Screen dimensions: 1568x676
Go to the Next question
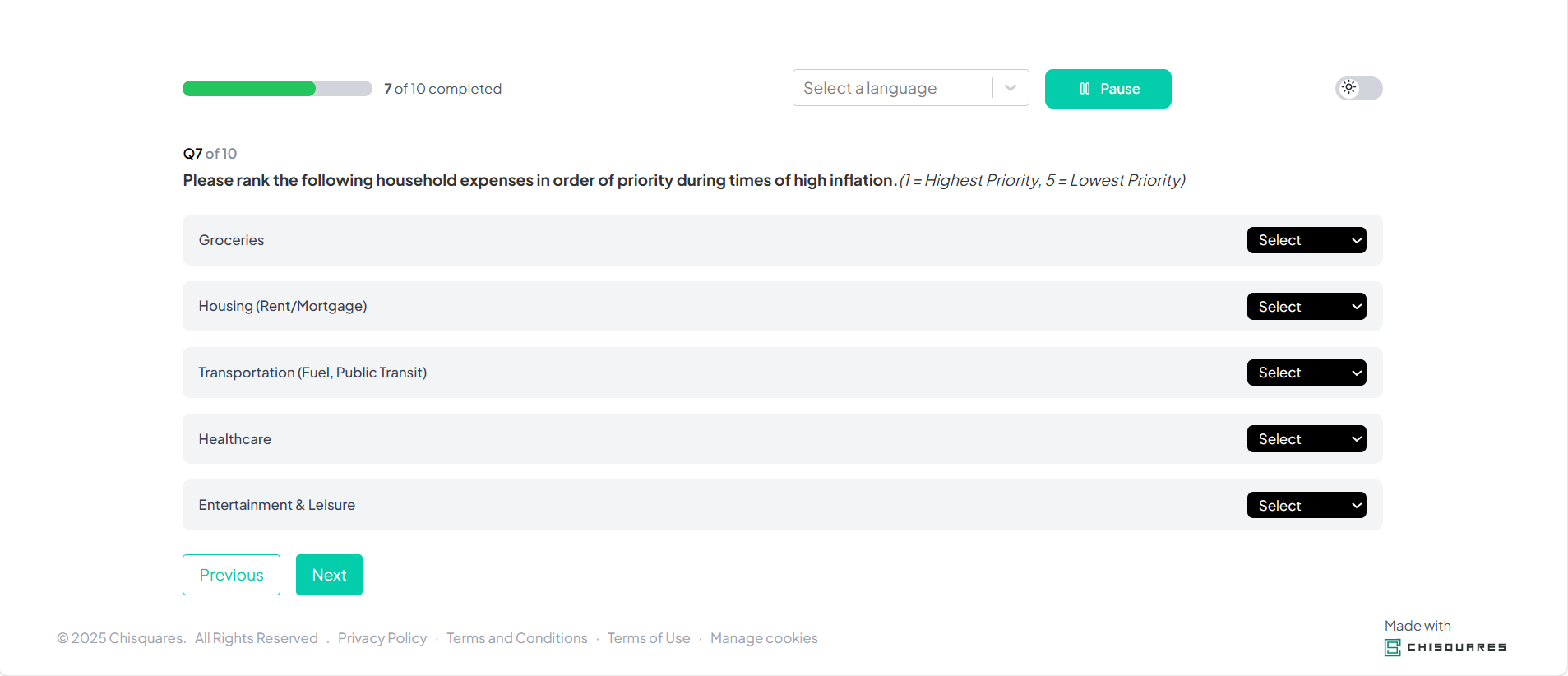(329, 575)
